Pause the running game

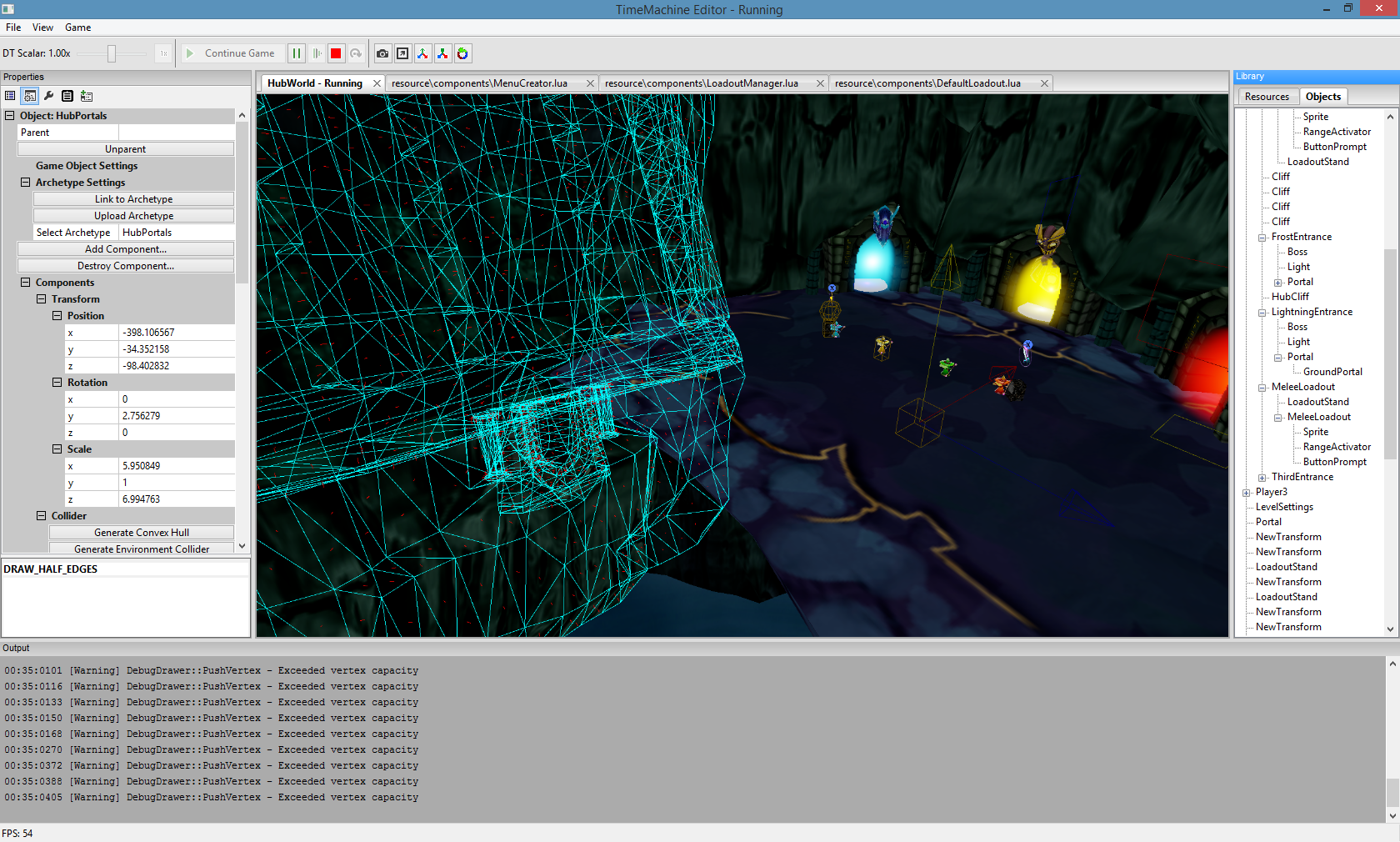click(x=296, y=53)
